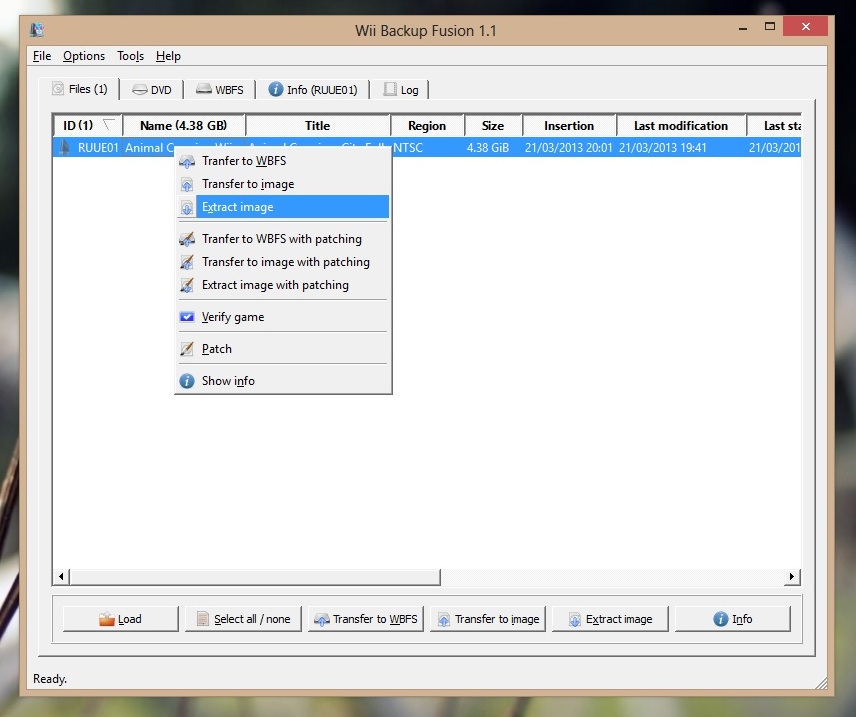Click the DVD tab drive icon
This screenshot has width=856, height=717.
140,90
